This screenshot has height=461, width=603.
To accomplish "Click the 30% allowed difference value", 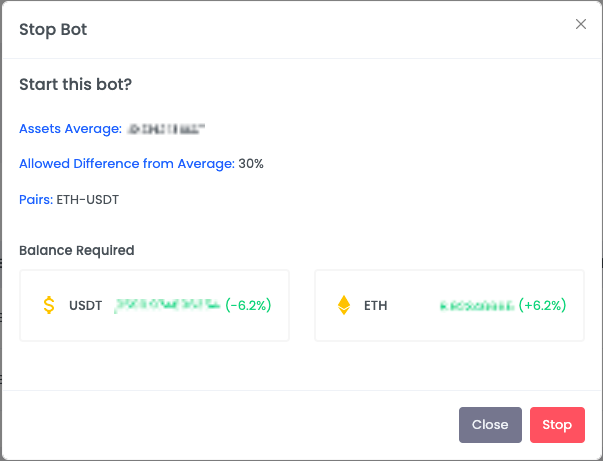I will [x=251, y=164].
